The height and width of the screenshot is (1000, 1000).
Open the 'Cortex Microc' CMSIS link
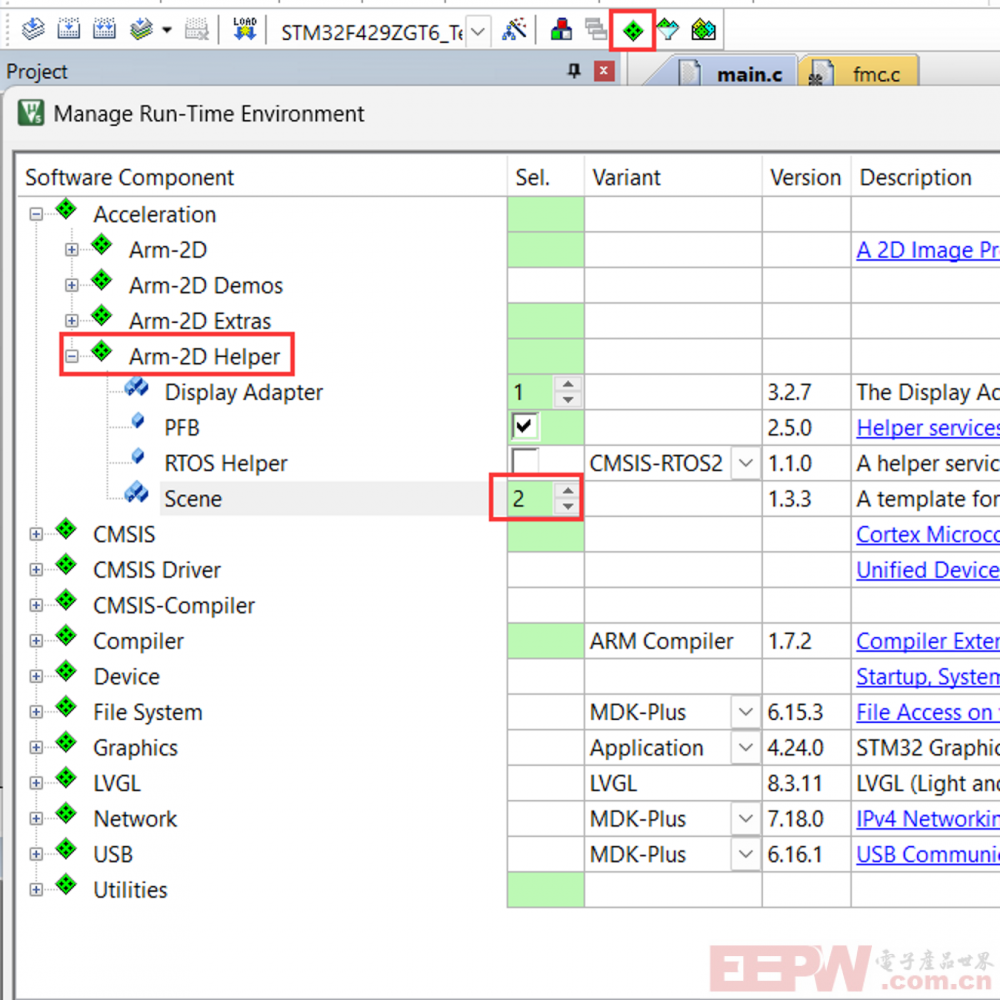click(928, 534)
